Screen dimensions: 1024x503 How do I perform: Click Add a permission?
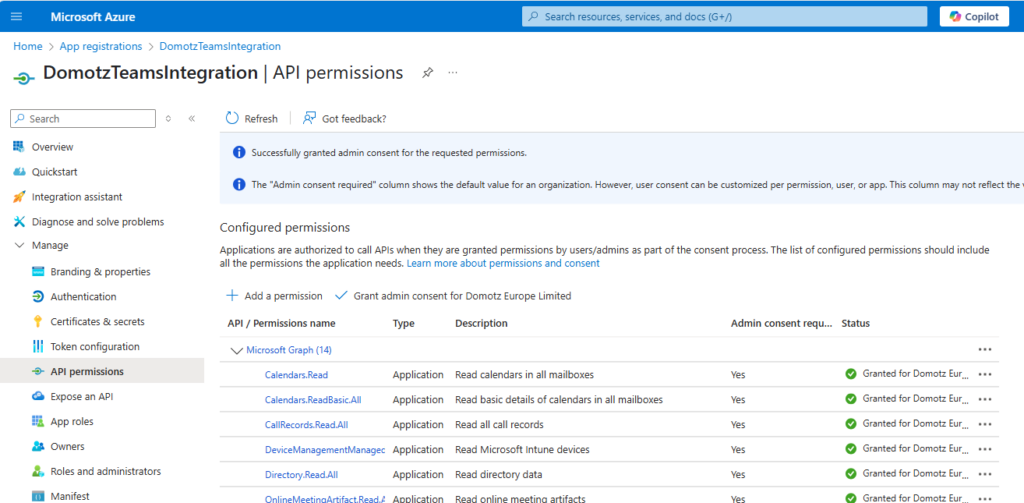tap(274, 296)
